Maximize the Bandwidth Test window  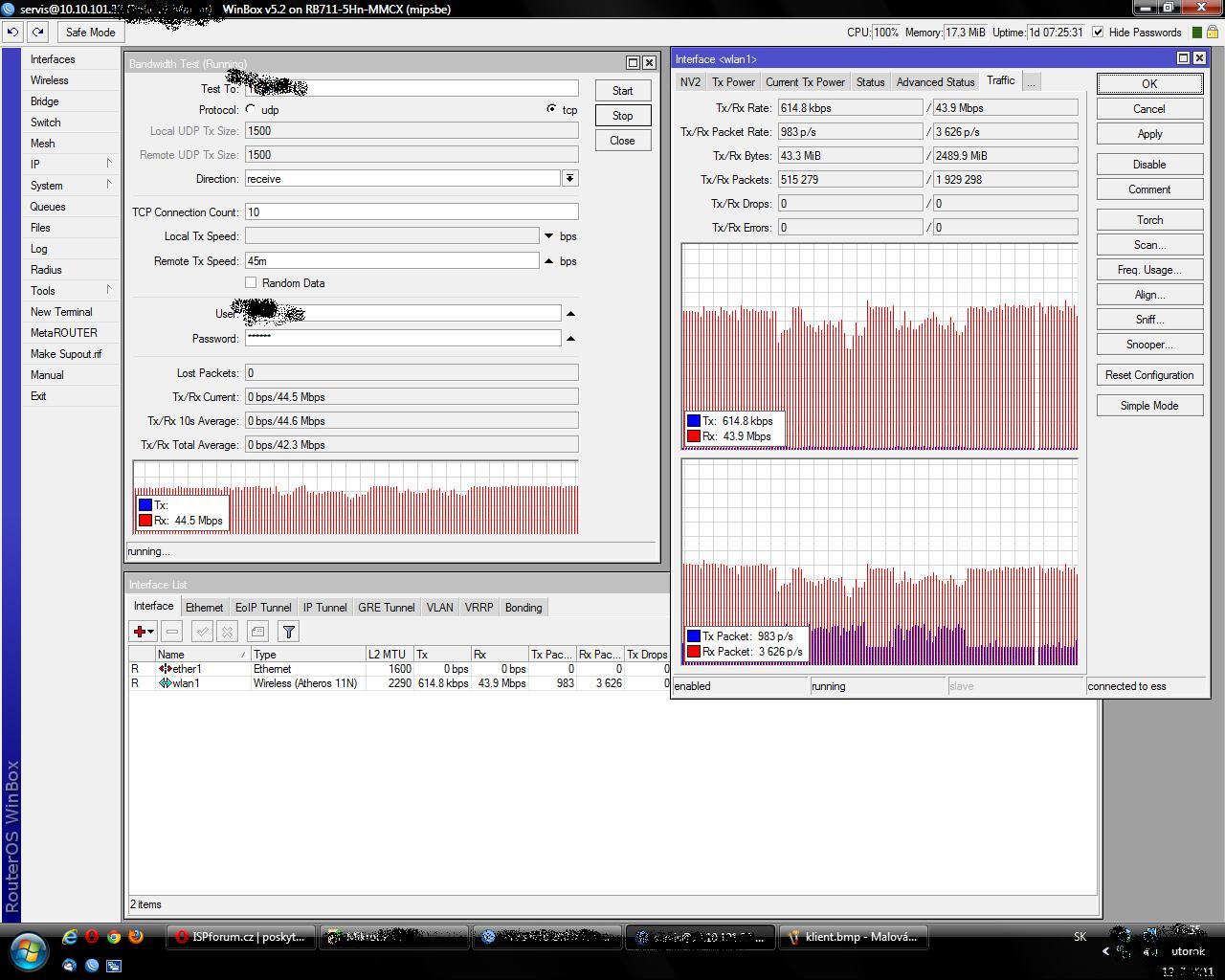633,62
